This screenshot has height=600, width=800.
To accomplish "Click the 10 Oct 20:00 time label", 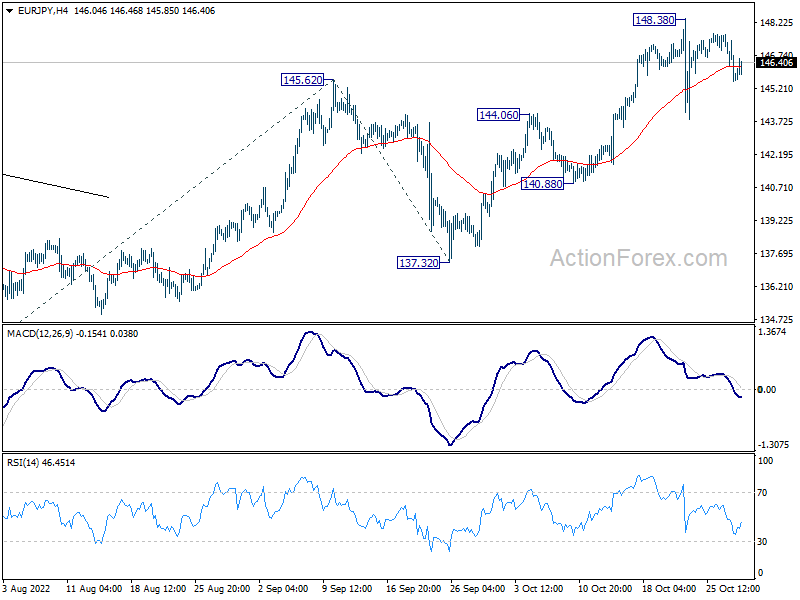I will pyautogui.click(x=605, y=589).
